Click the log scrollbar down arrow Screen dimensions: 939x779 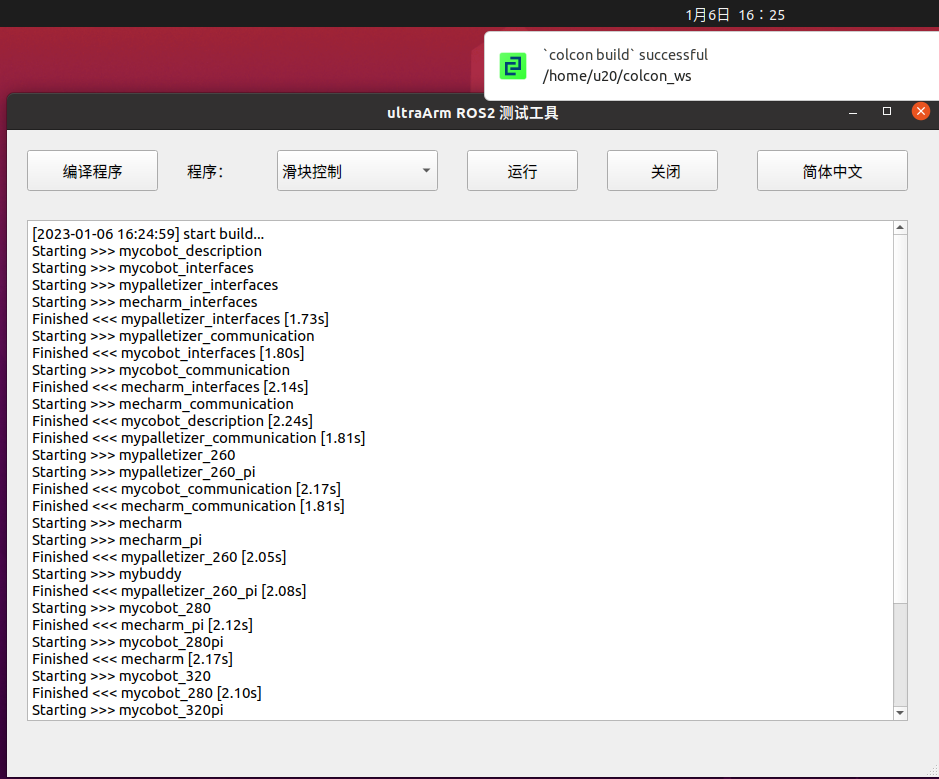click(x=900, y=713)
